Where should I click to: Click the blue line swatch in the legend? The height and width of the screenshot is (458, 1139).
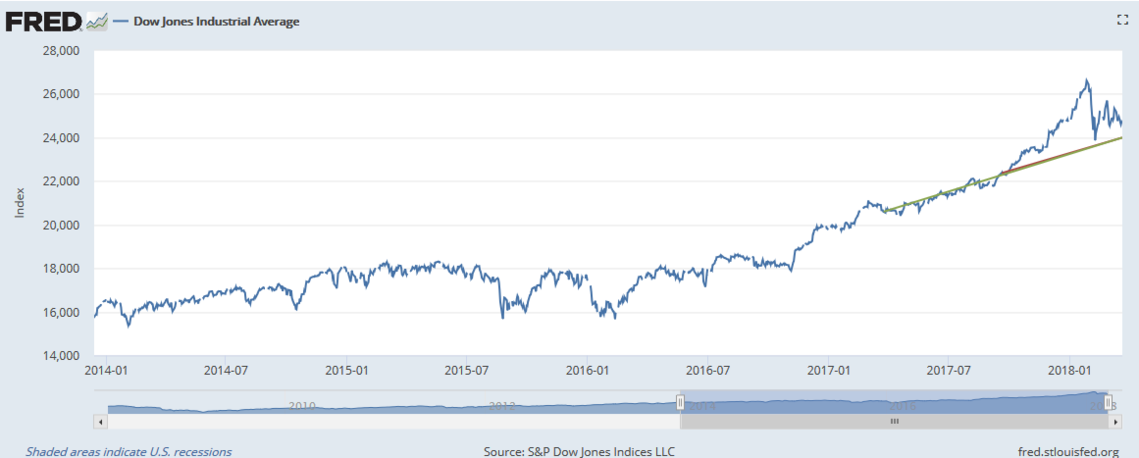pyautogui.click(x=120, y=21)
